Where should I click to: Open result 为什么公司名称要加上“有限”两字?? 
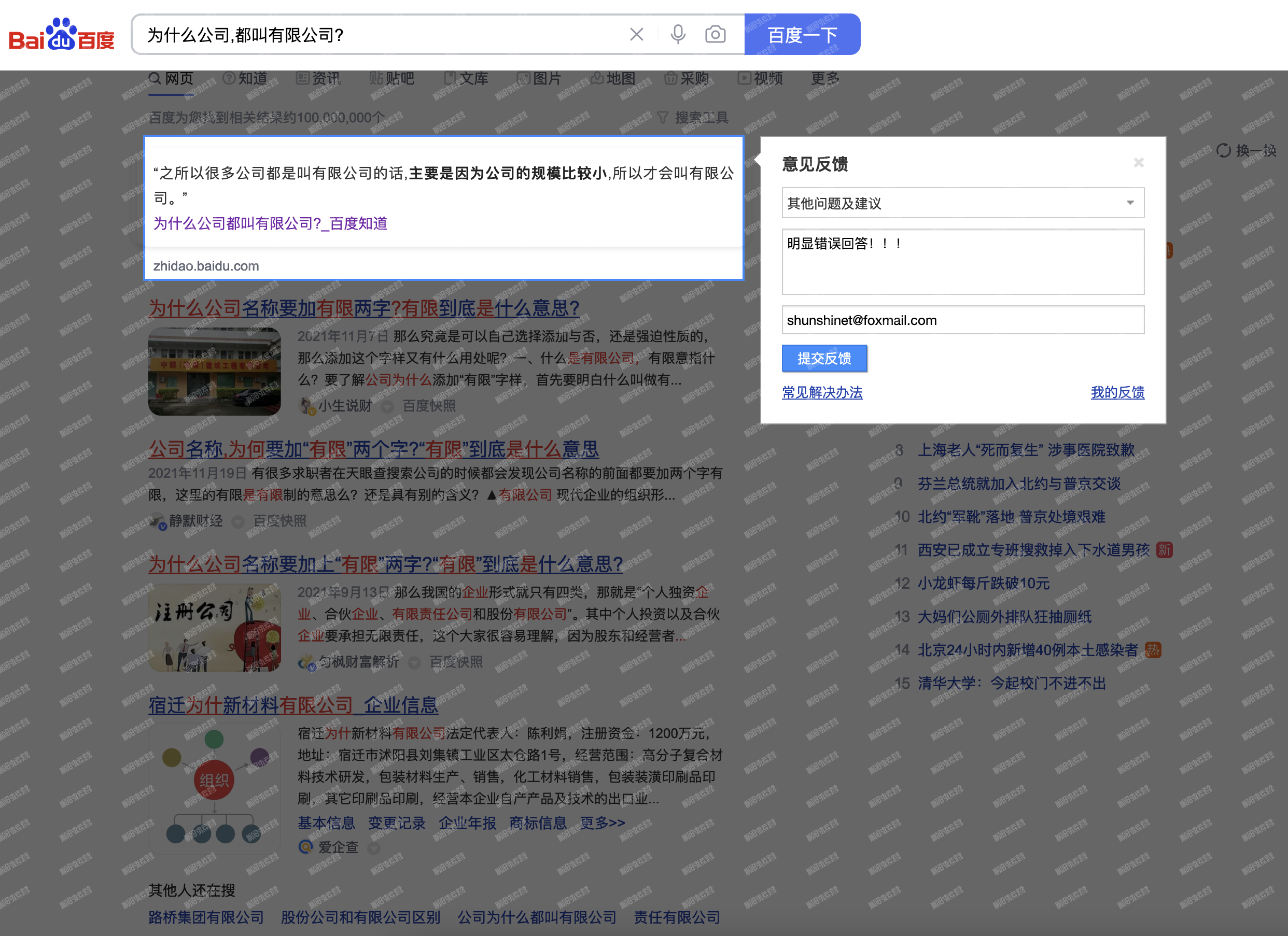(x=385, y=564)
